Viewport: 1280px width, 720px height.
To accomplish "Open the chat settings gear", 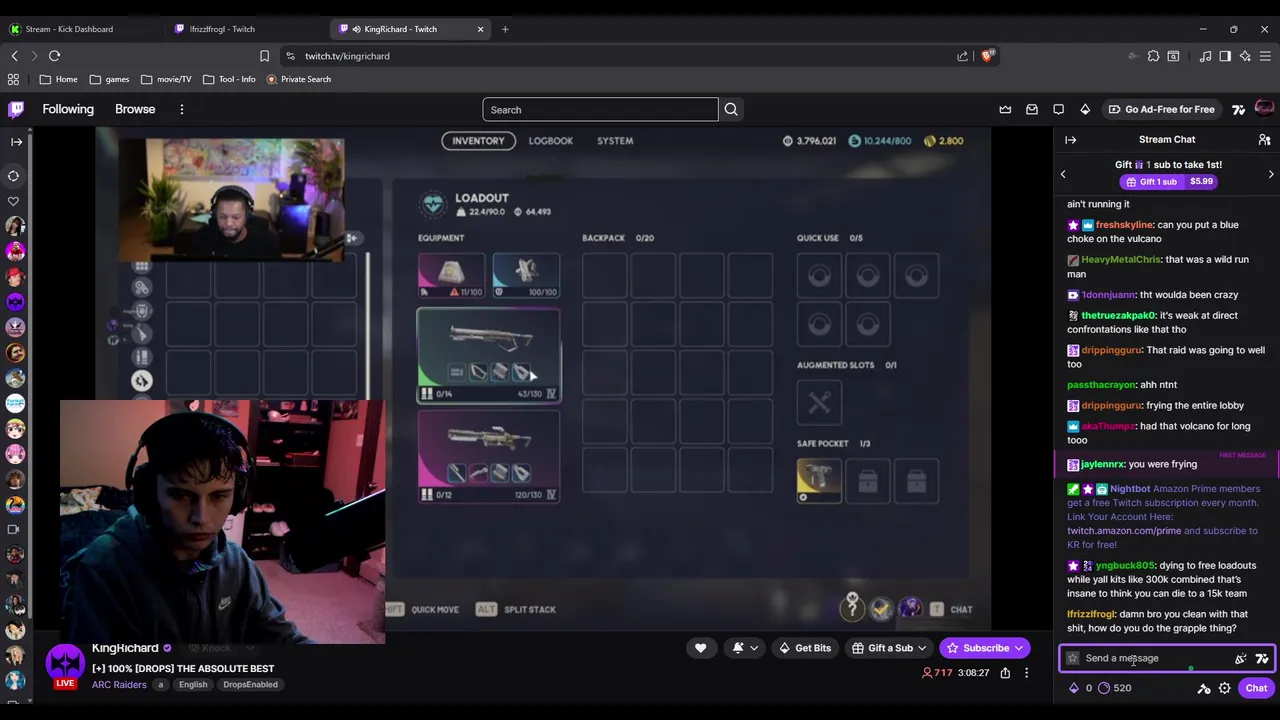I will pyautogui.click(x=1224, y=688).
